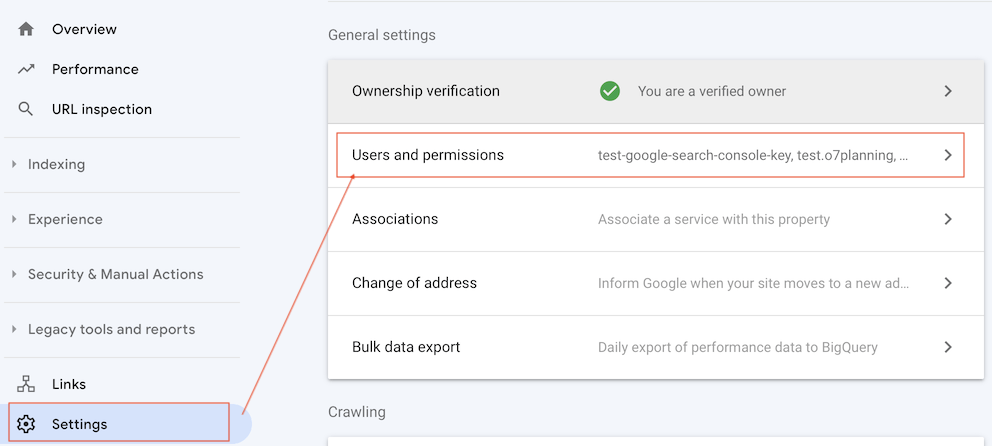The width and height of the screenshot is (992, 446).
Task: Click the Links network icon
Action: 26,384
